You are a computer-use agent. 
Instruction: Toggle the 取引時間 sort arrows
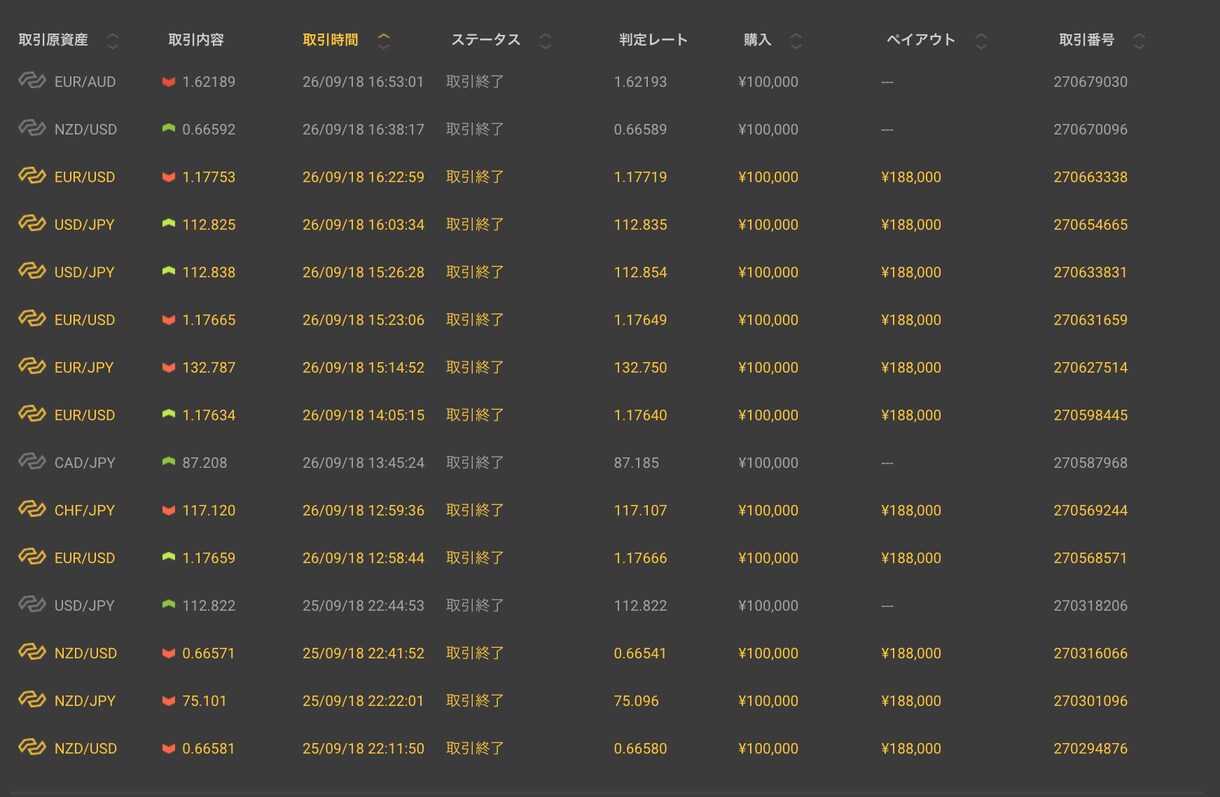pyautogui.click(x=383, y=41)
